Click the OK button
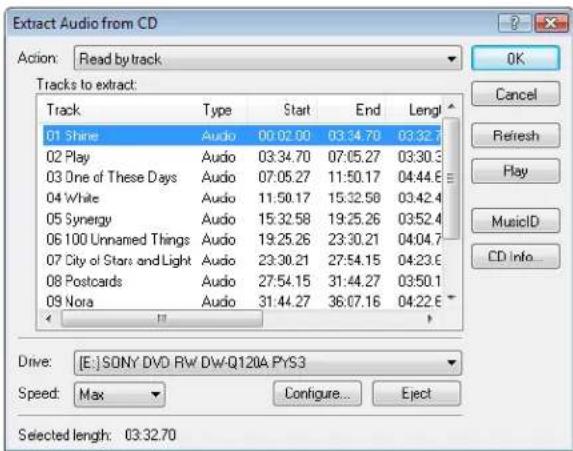Screen dimensions: 573x451 [x=515, y=58]
